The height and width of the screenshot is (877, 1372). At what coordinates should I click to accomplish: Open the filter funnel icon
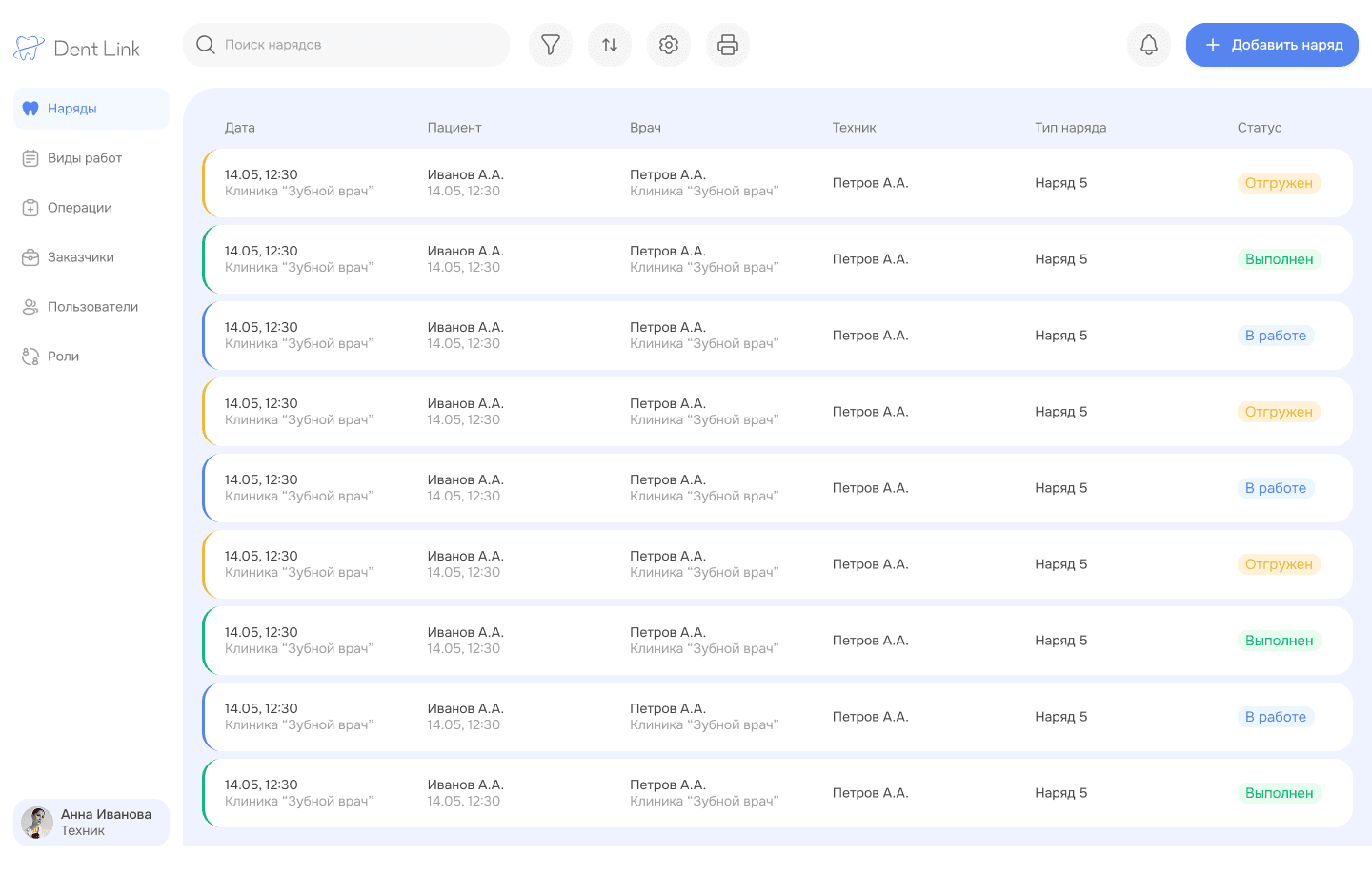pyautogui.click(x=551, y=45)
